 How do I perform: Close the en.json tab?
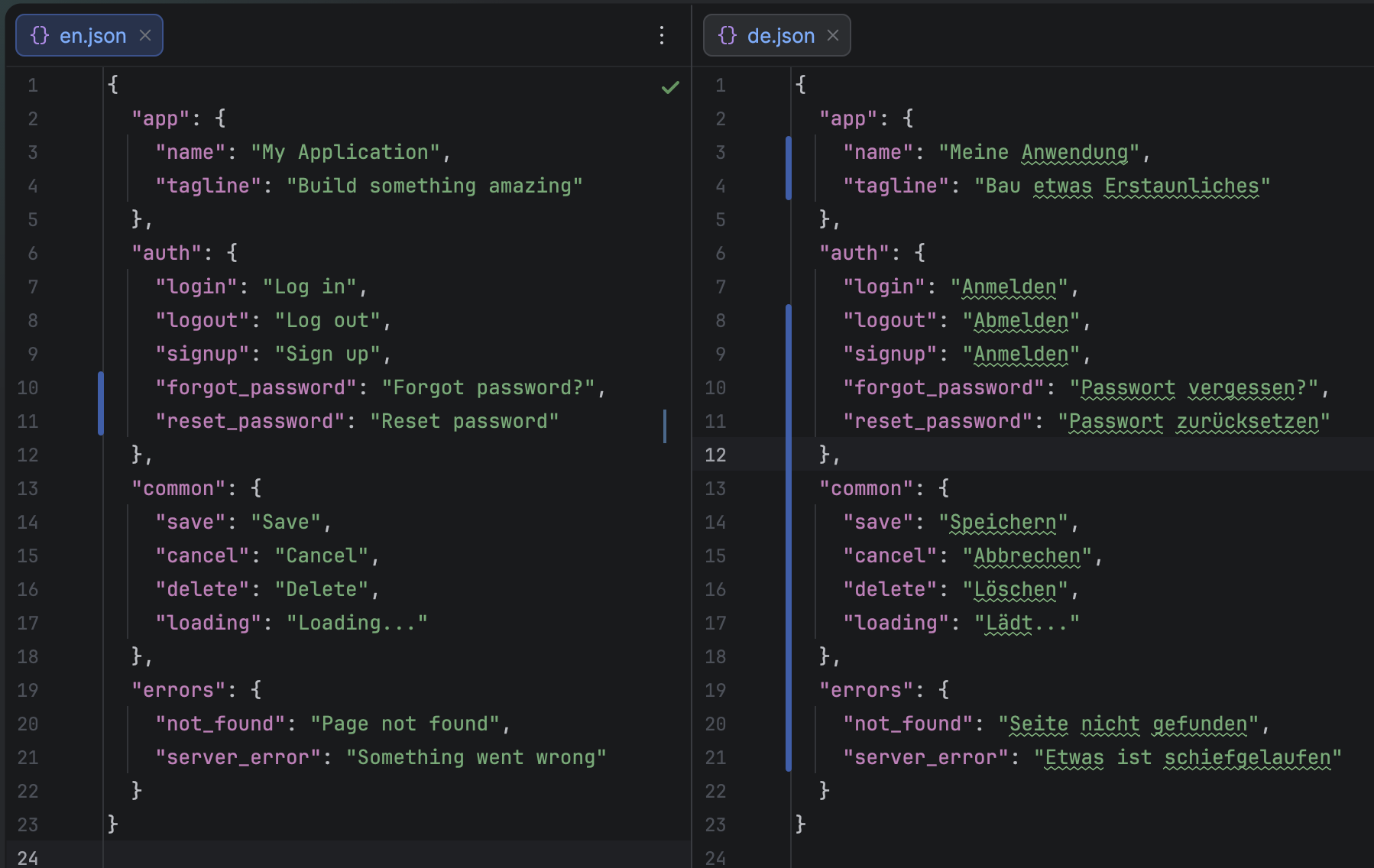click(x=145, y=35)
